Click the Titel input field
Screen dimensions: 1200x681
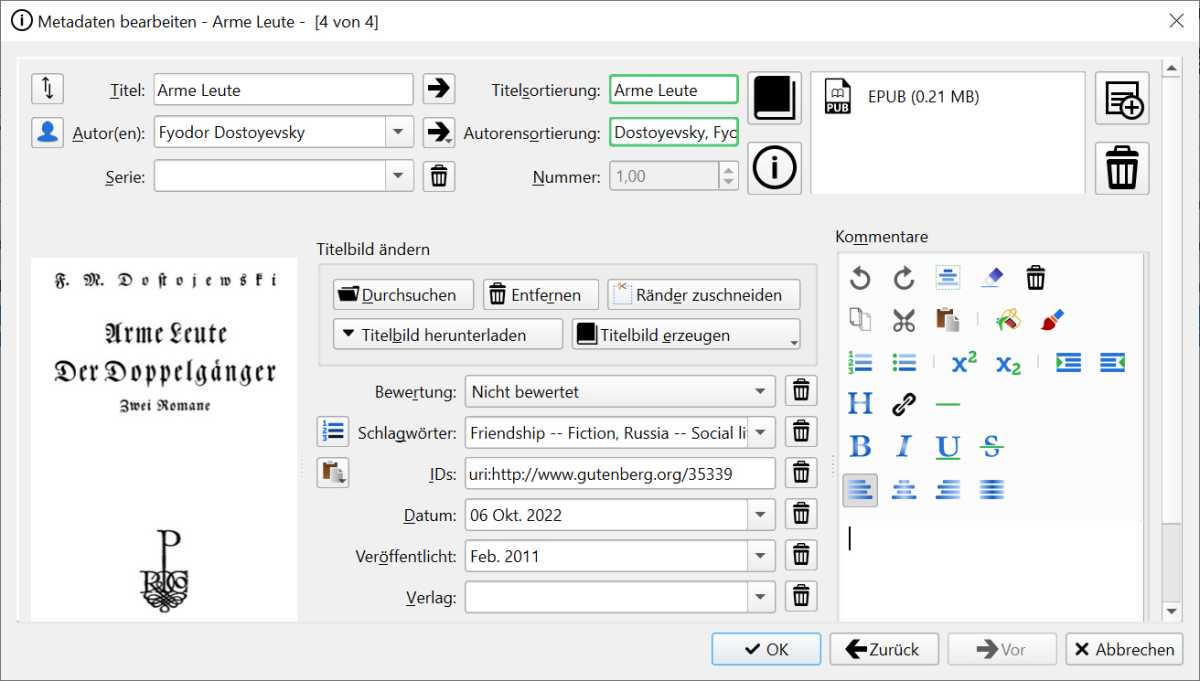coord(283,90)
